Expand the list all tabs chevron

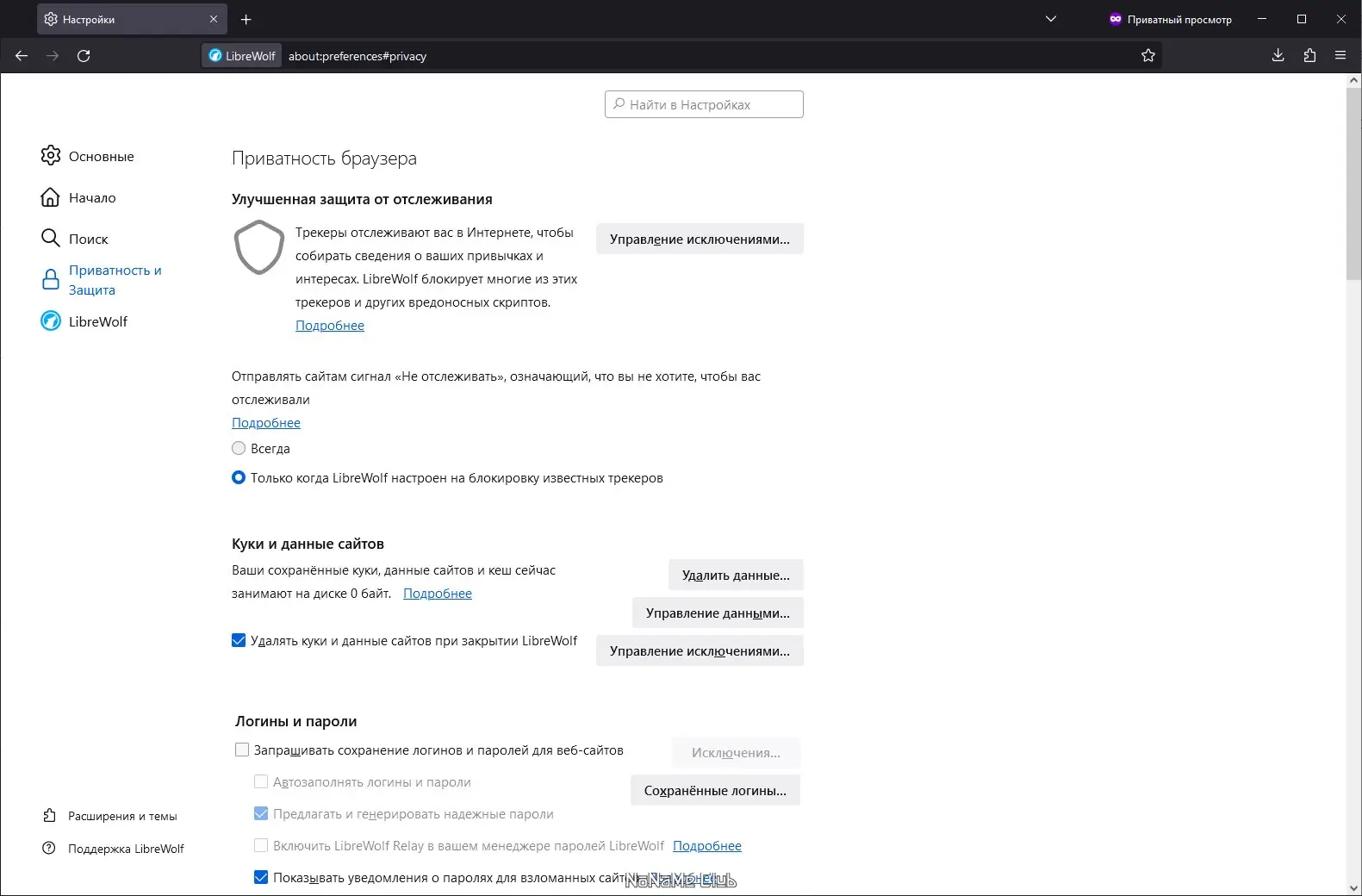[1050, 19]
